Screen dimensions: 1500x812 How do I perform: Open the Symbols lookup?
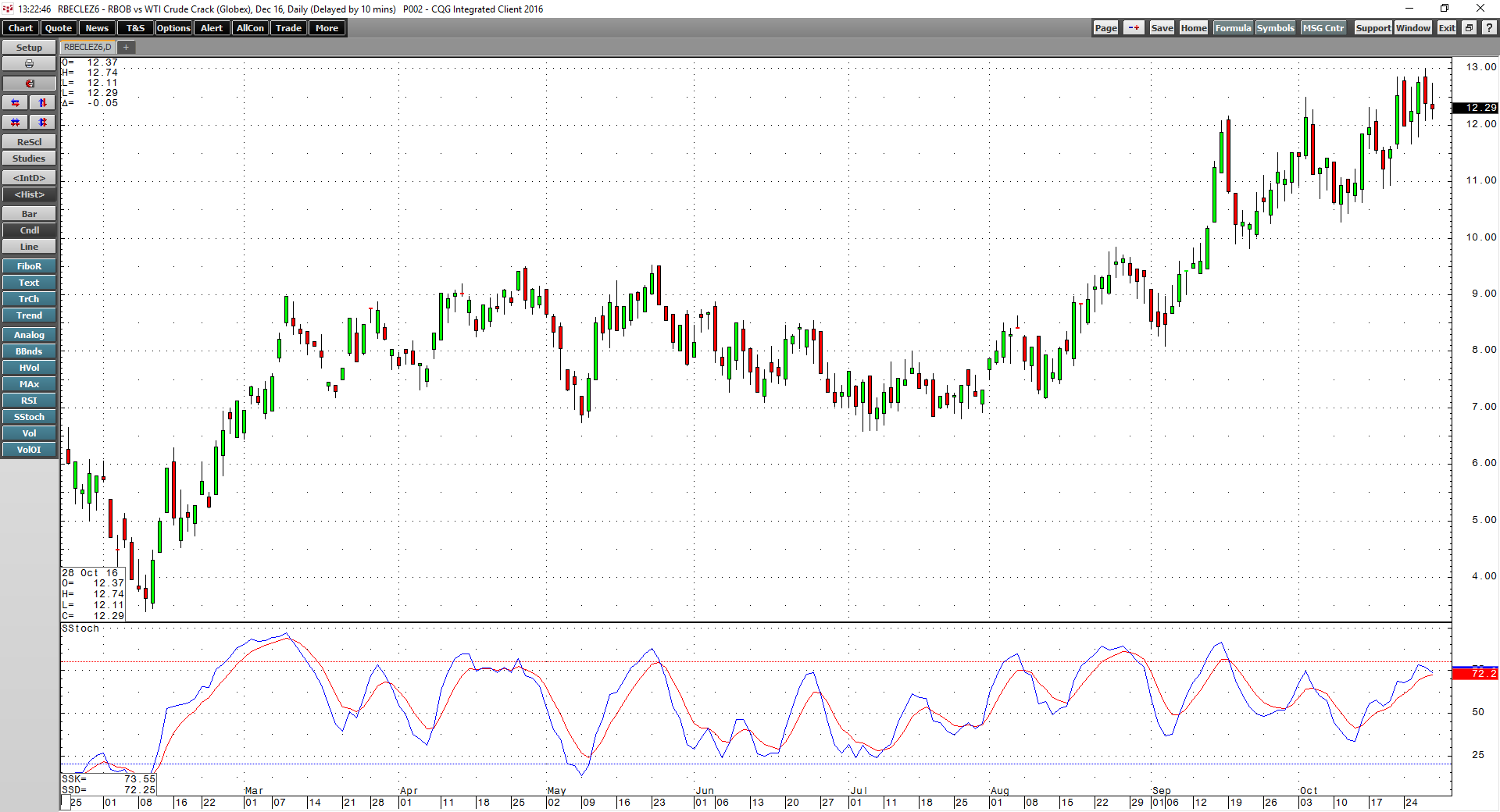[1275, 28]
